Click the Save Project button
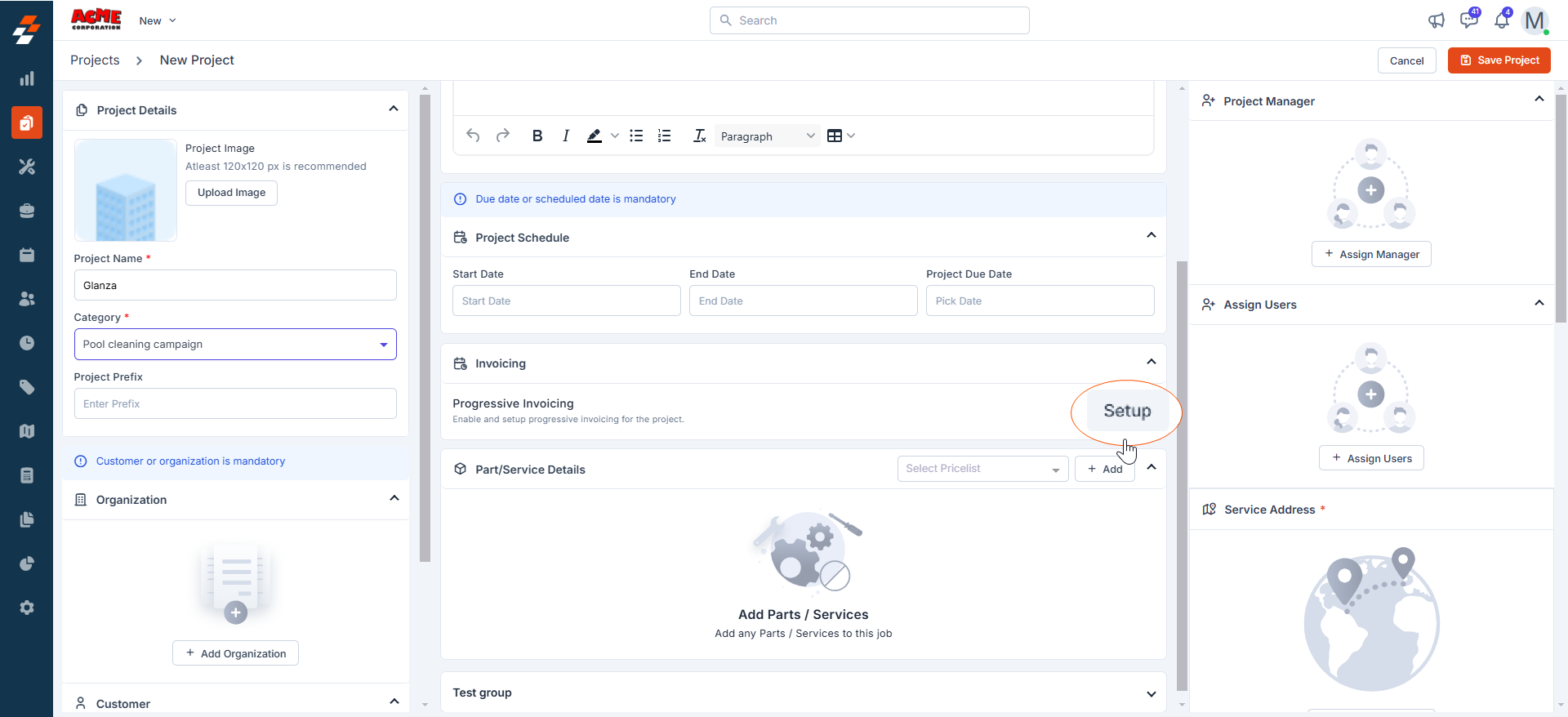 (x=1499, y=60)
